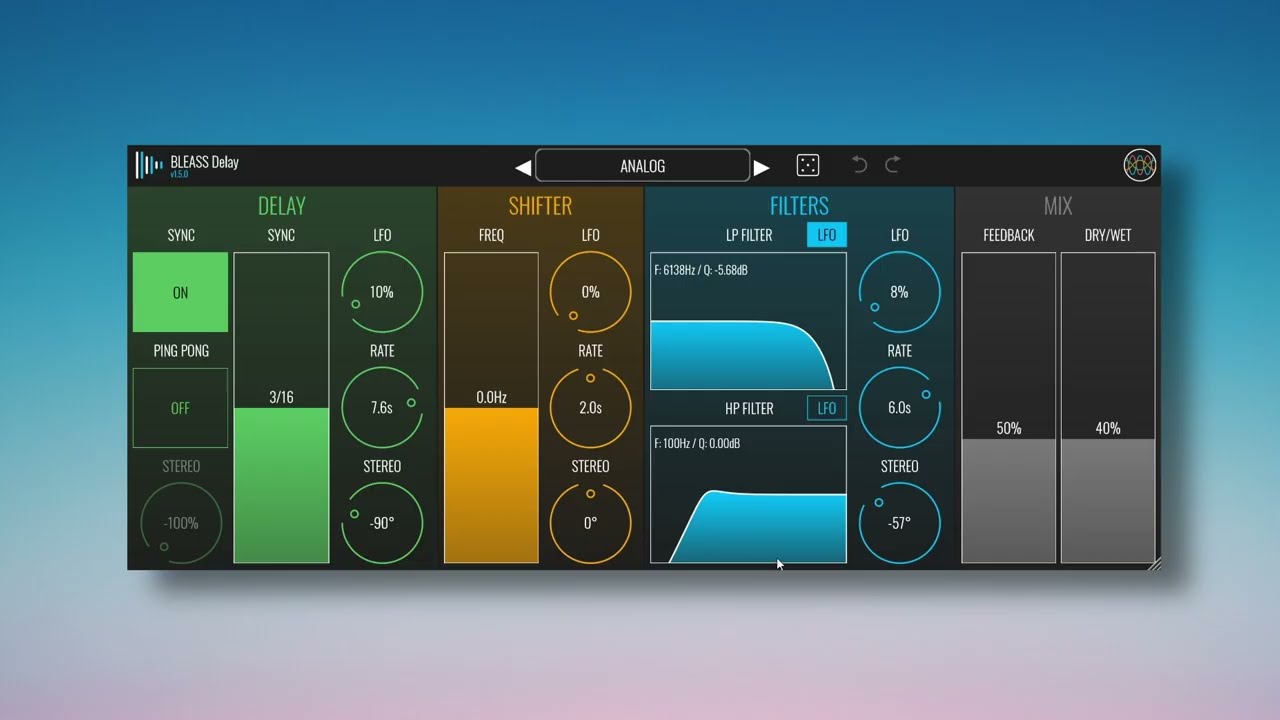Click the PING PONG label
The width and height of the screenshot is (1280, 720).
tap(181, 351)
